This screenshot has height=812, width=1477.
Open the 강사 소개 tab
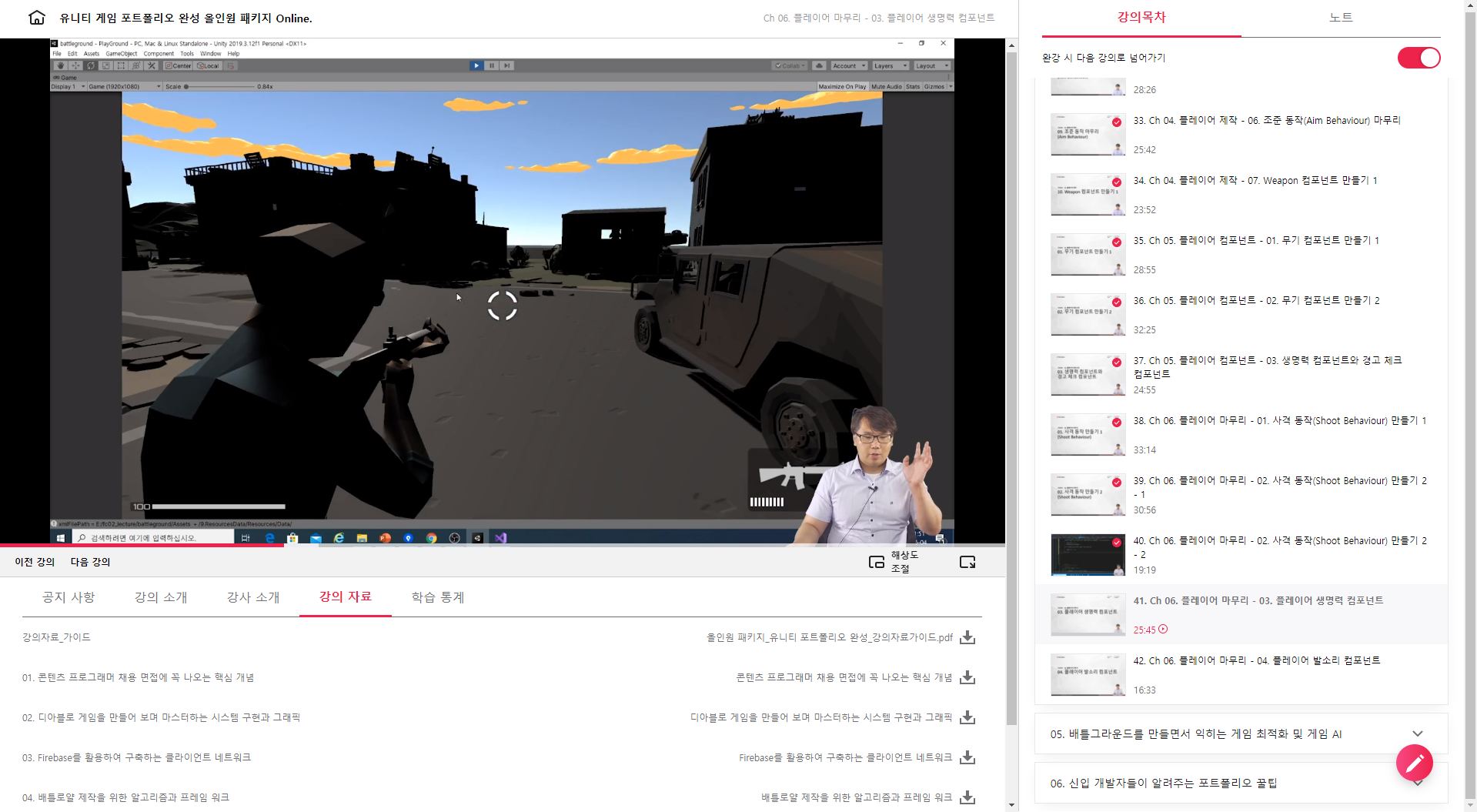pos(253,597)
